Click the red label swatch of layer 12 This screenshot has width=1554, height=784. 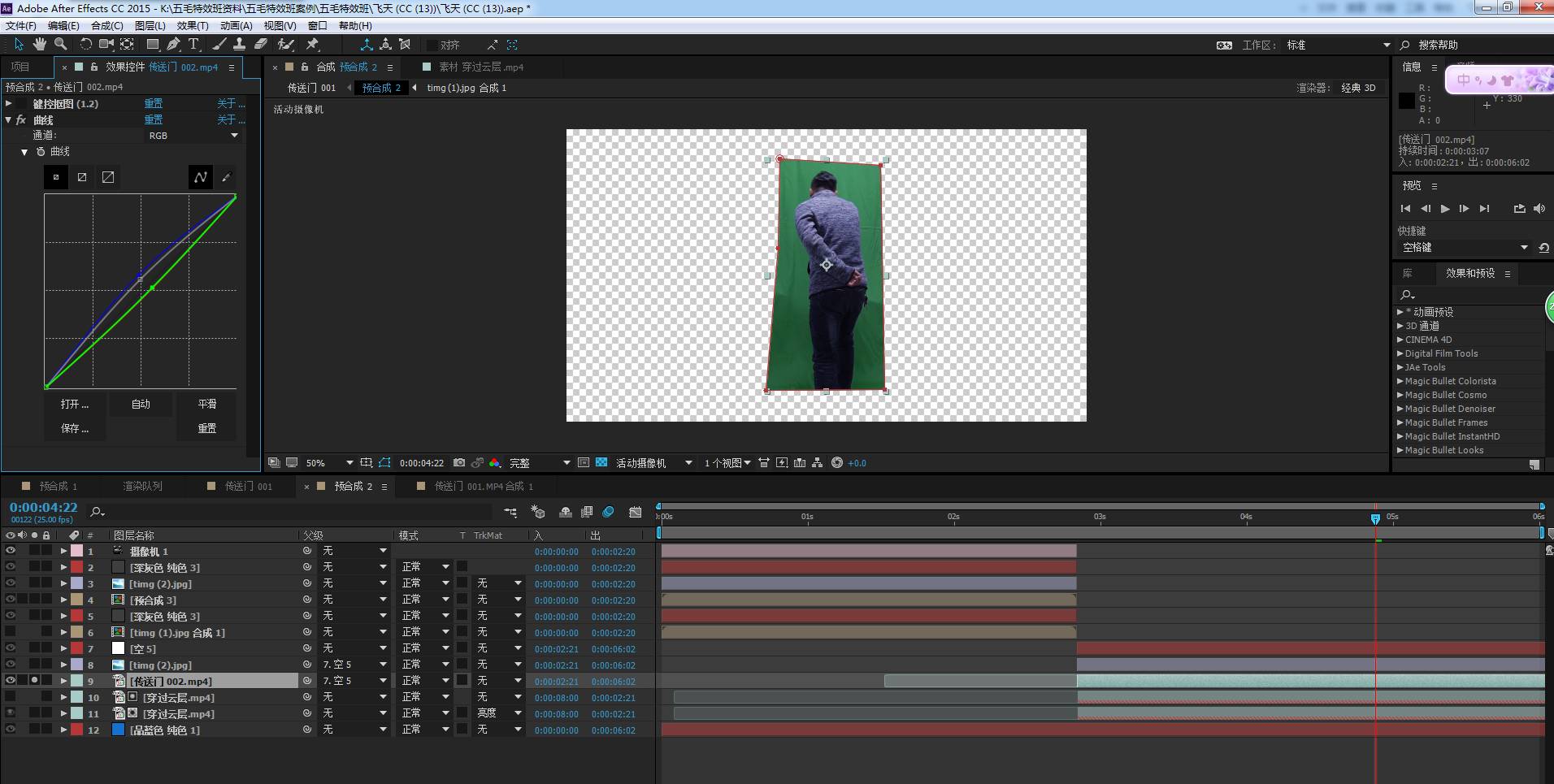pos(76,730)
